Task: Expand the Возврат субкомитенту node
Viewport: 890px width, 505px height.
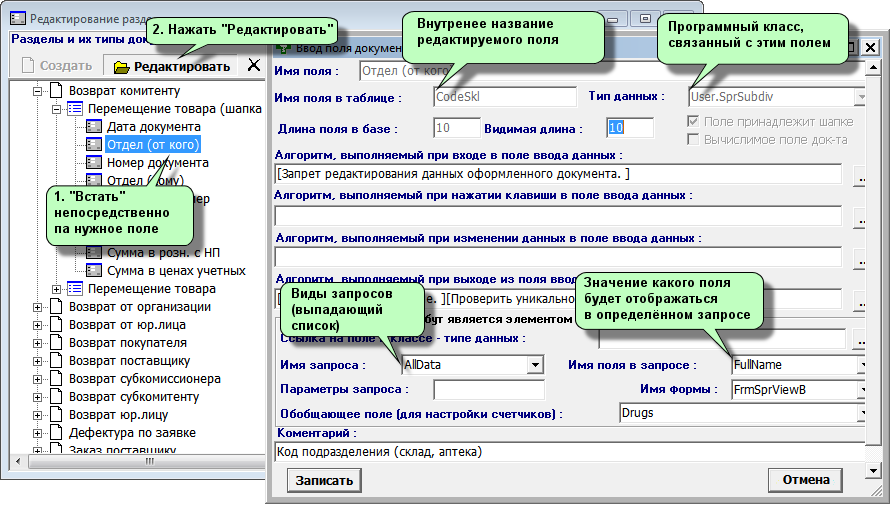Action: [37, 398]
